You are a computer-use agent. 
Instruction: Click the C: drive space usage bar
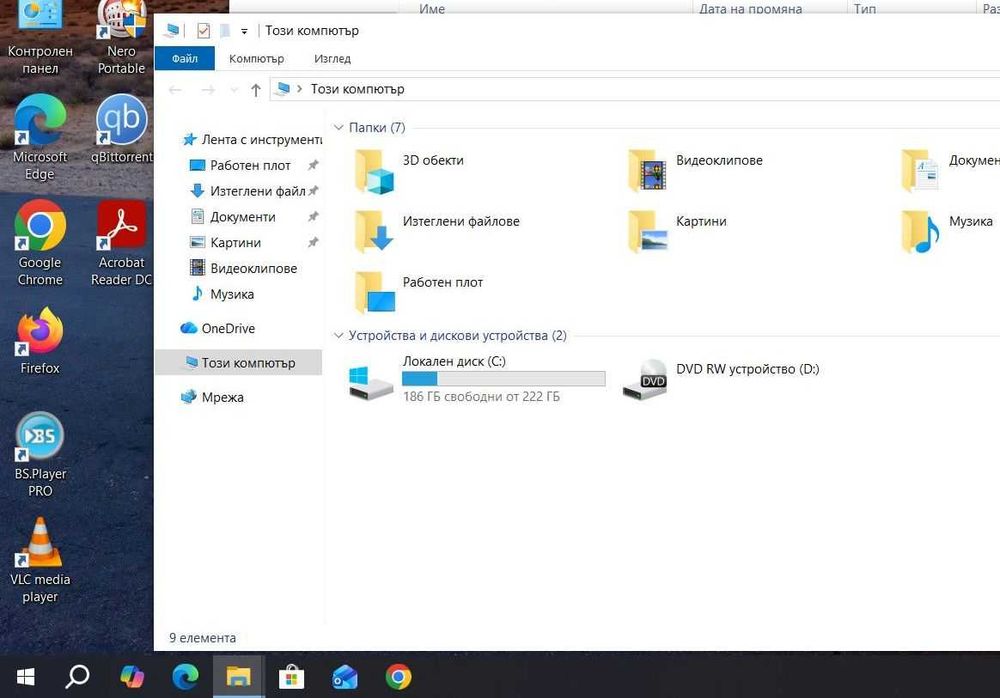tap(503, 378)
